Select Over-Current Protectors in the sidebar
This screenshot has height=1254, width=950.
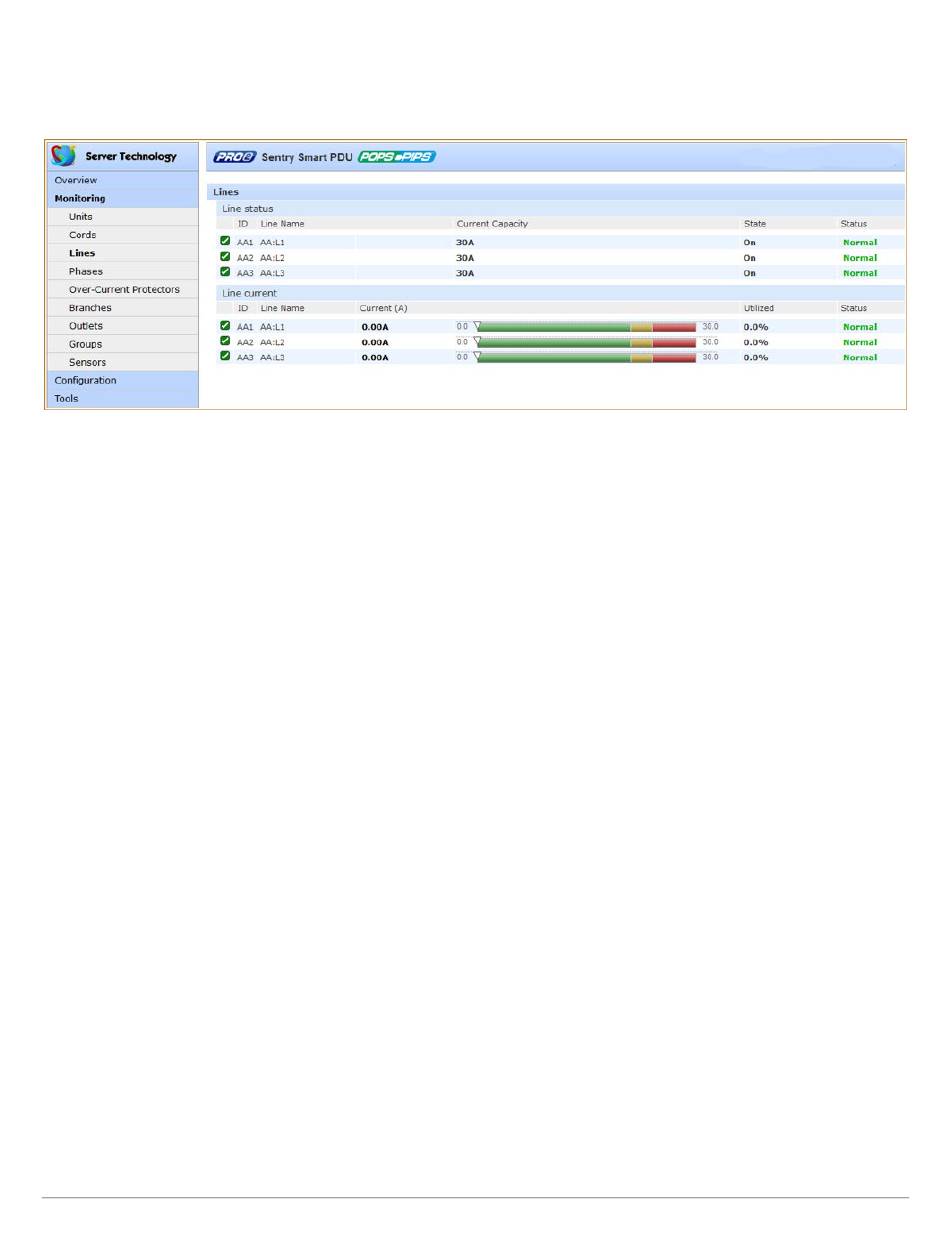[x=124, y=290]
